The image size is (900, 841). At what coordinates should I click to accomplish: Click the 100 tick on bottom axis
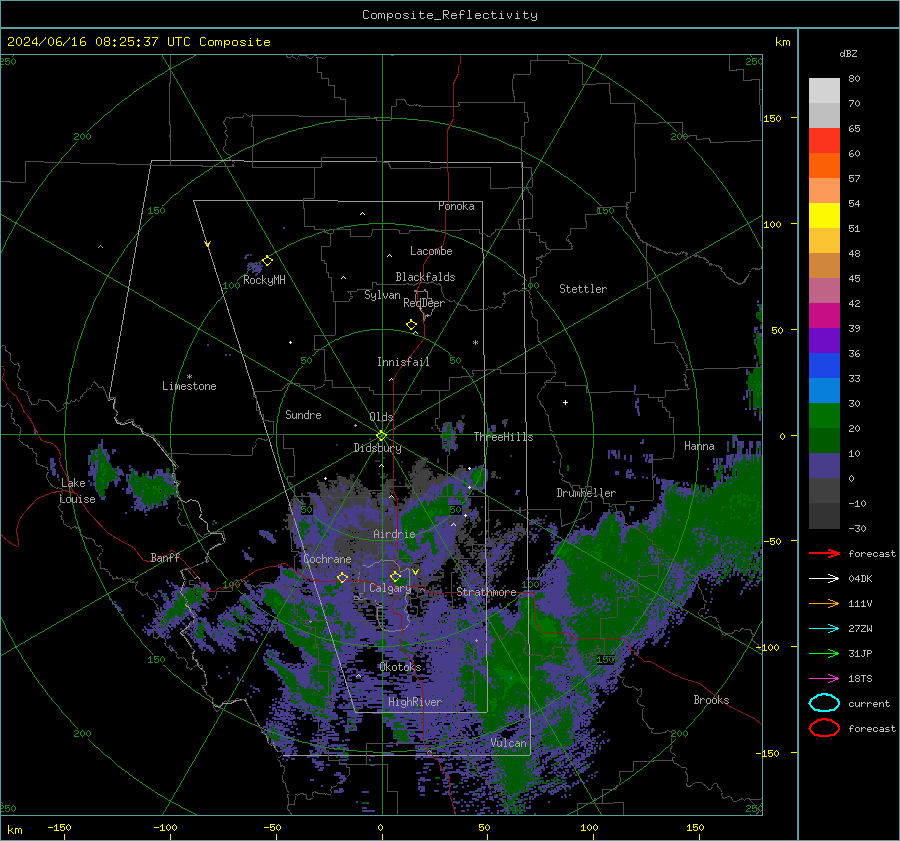point(589,827)
